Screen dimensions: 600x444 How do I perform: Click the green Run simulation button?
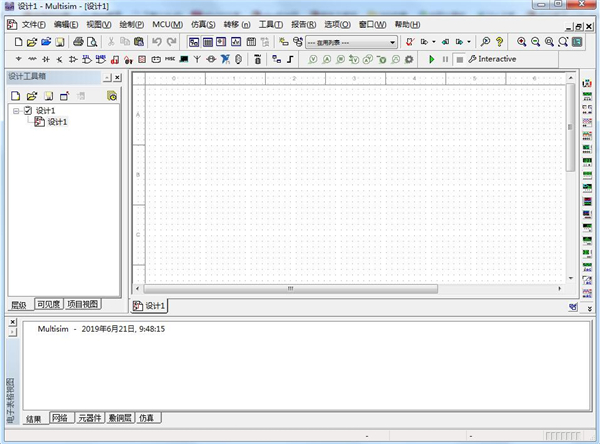tap(430, 60)
